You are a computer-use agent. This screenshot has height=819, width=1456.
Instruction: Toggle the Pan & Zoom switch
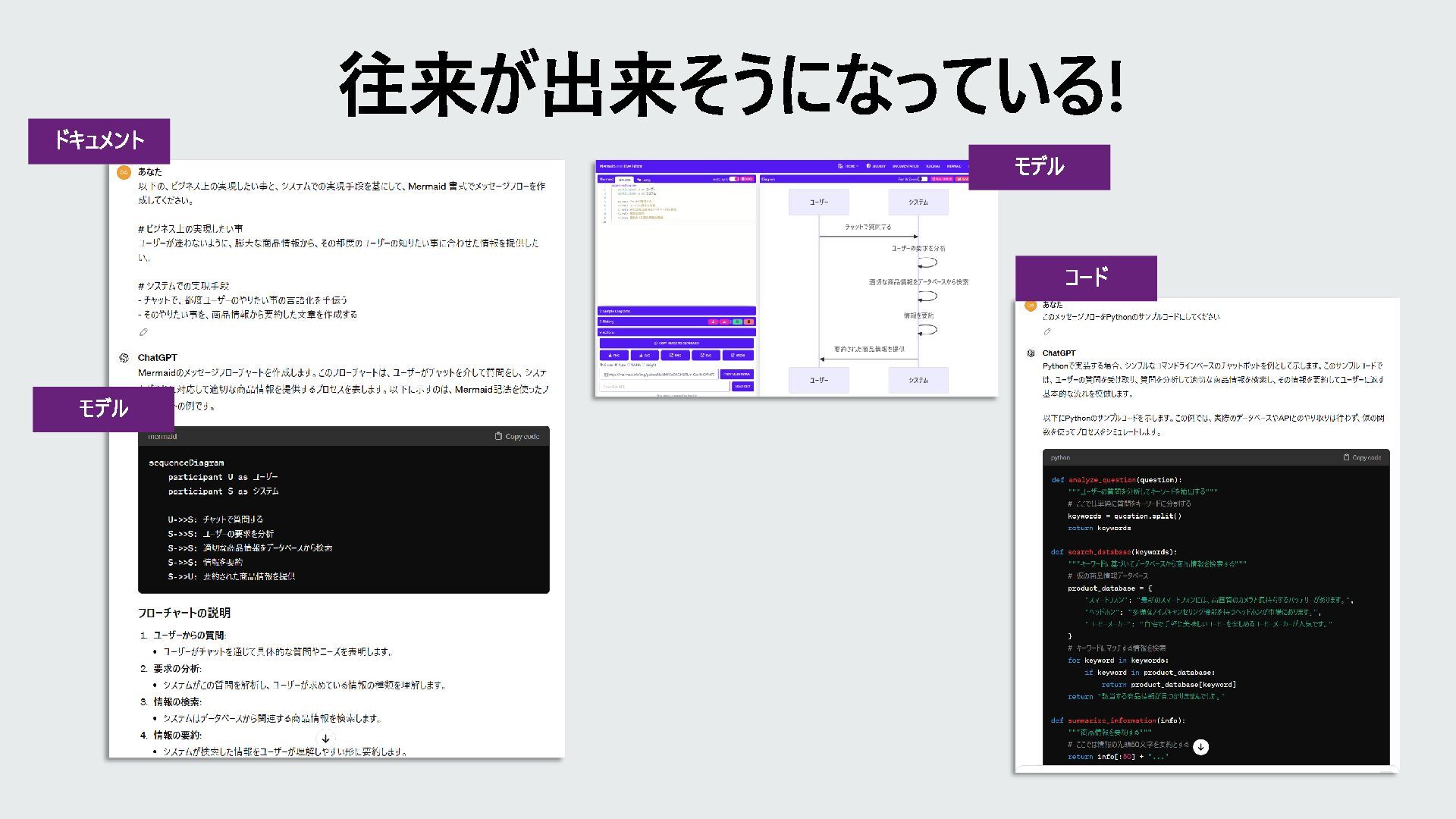point(922,179)
